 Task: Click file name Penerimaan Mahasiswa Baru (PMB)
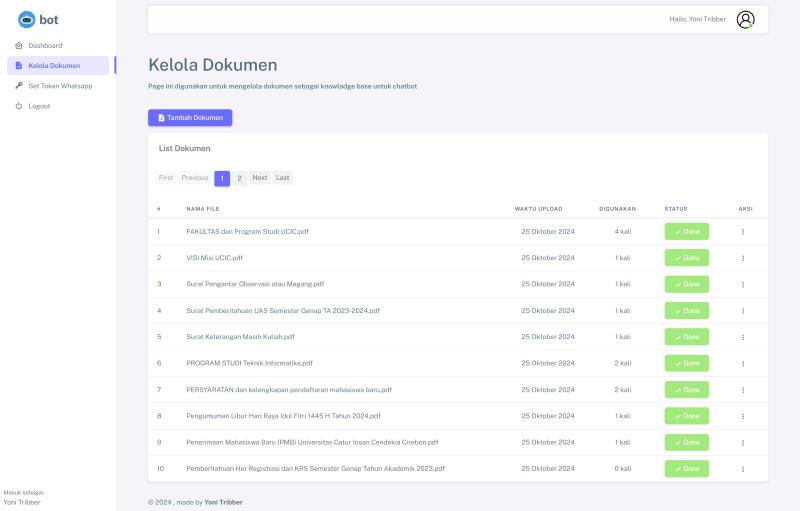(x=312, y=442)
